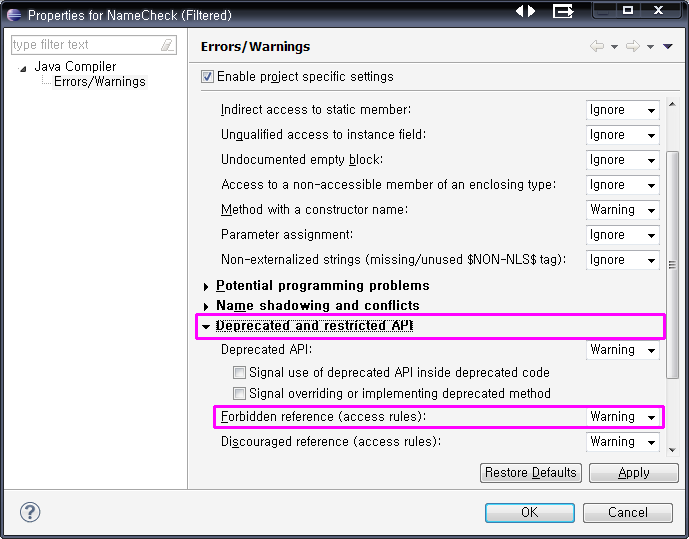
Task: Open the back history dropdown arrow
Action: click(x=614, y=47)
